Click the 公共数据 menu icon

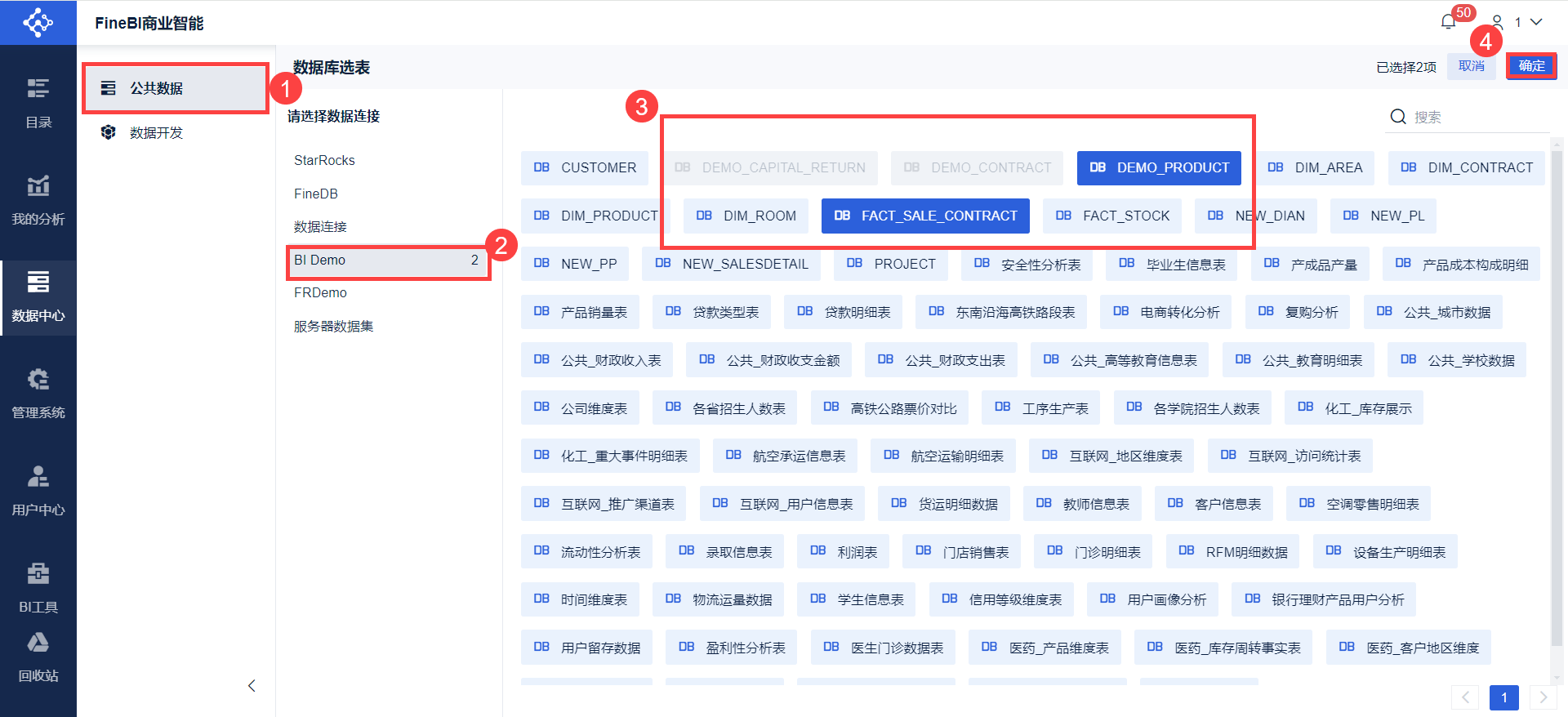(108, 88)
